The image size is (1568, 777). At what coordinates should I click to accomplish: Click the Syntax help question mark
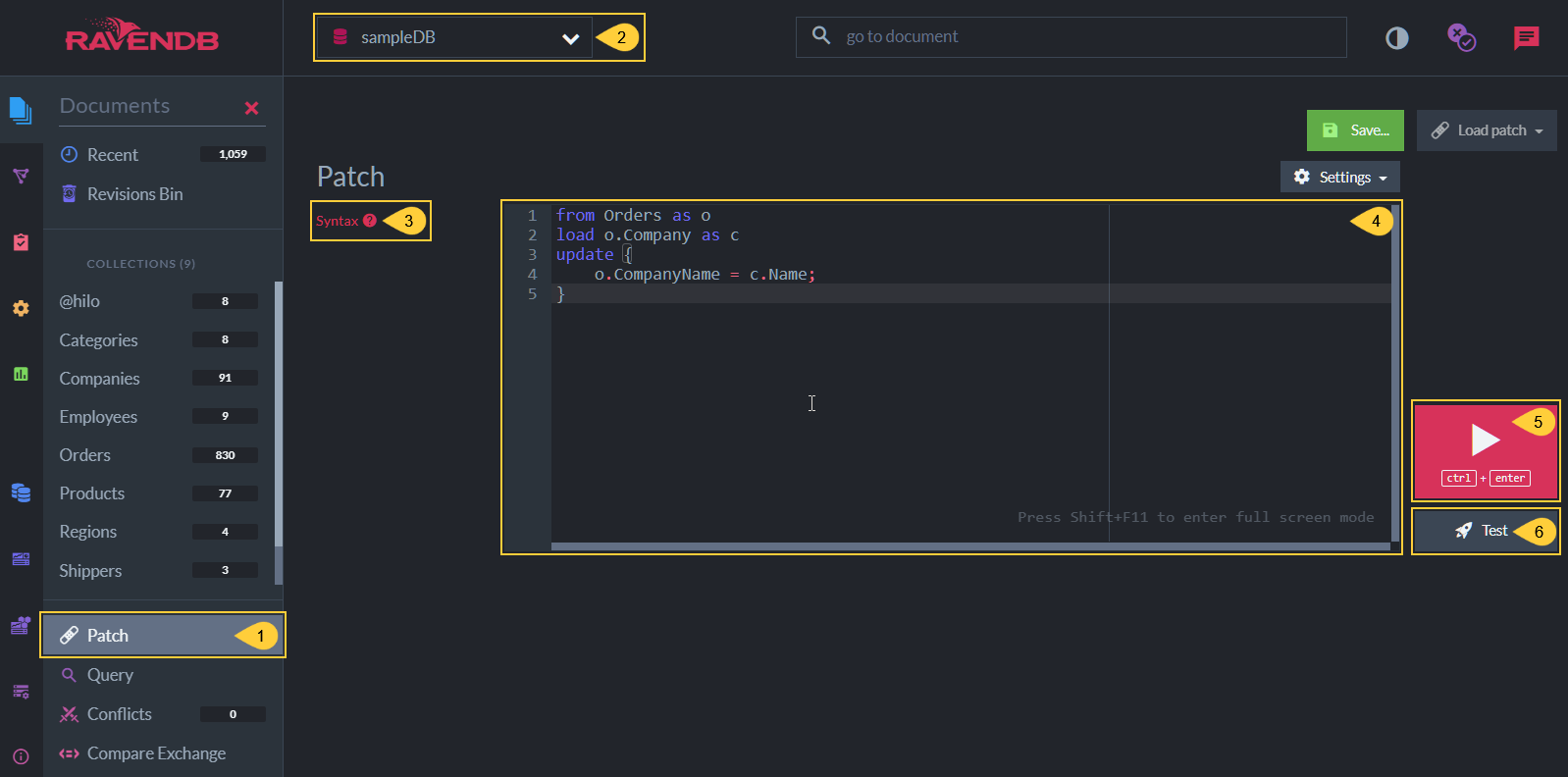coord(370,221)
